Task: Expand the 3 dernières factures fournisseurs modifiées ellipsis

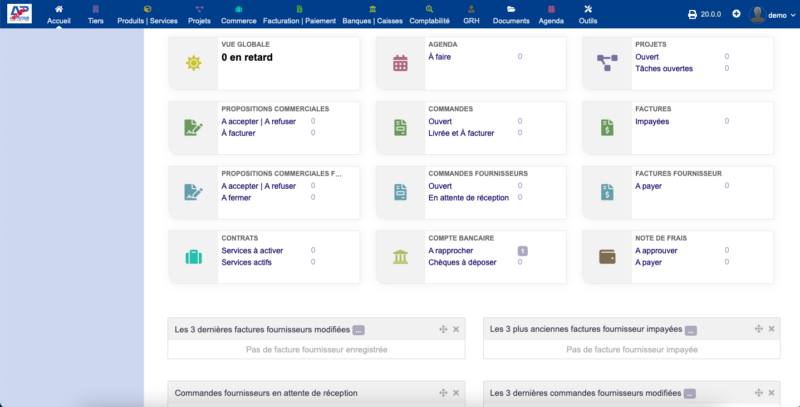Action: tap(358, 329)
